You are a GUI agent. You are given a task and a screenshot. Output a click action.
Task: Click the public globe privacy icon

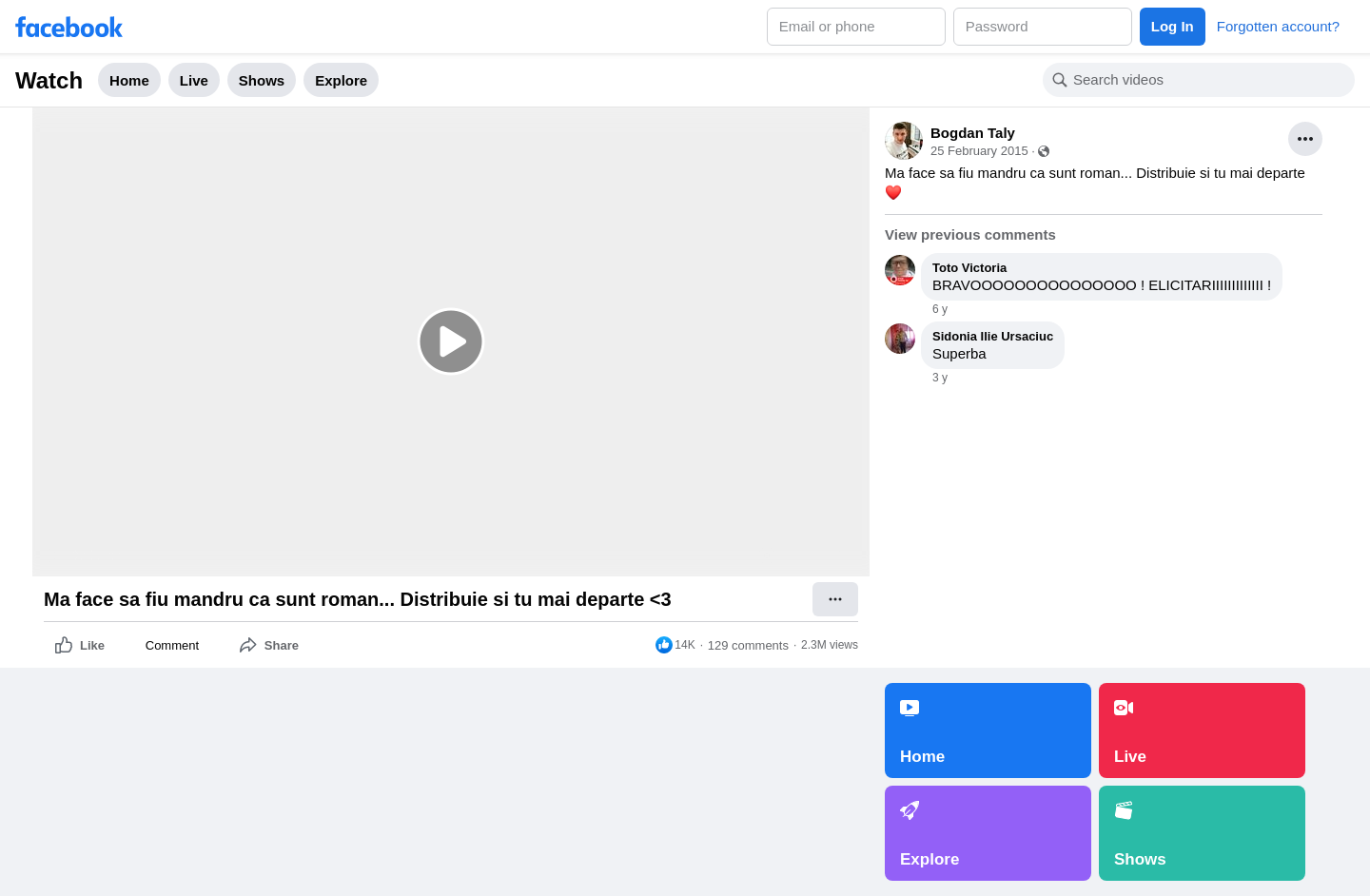pos(1044,151)
